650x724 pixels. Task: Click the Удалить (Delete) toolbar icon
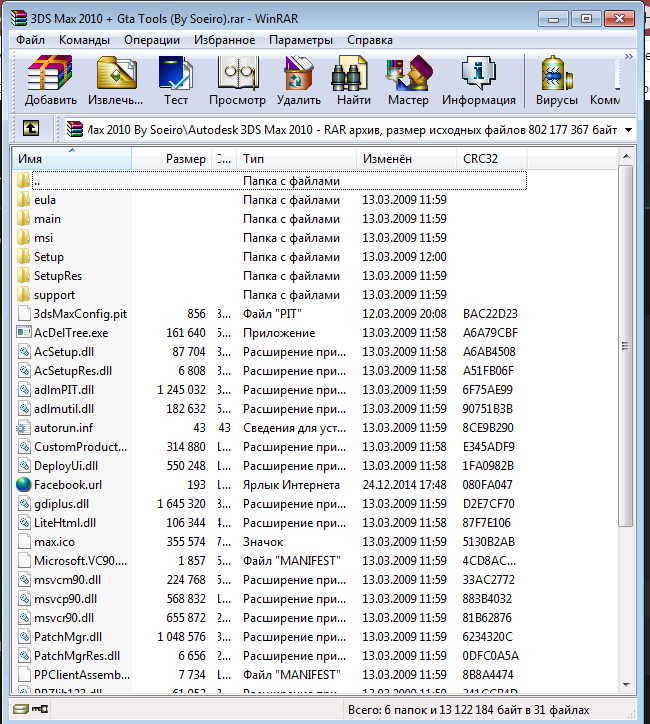(x=299, y=73)
